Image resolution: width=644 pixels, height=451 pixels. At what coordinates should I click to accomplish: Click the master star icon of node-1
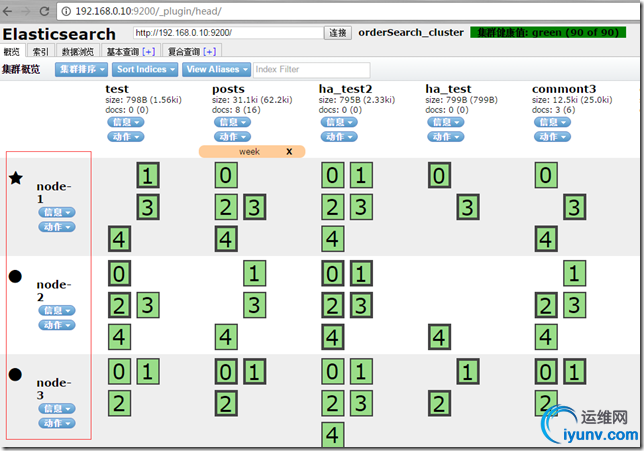tap(16, 178)
